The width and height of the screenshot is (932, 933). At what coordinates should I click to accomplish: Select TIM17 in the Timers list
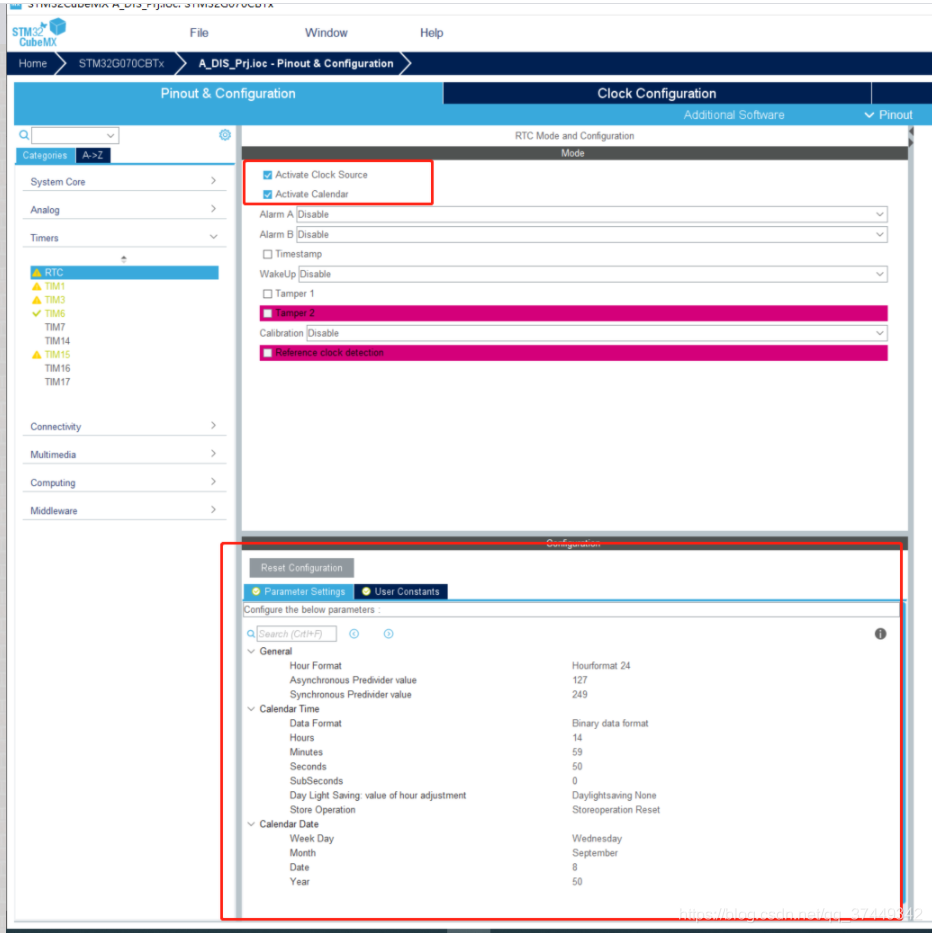(x=57, y=382)
